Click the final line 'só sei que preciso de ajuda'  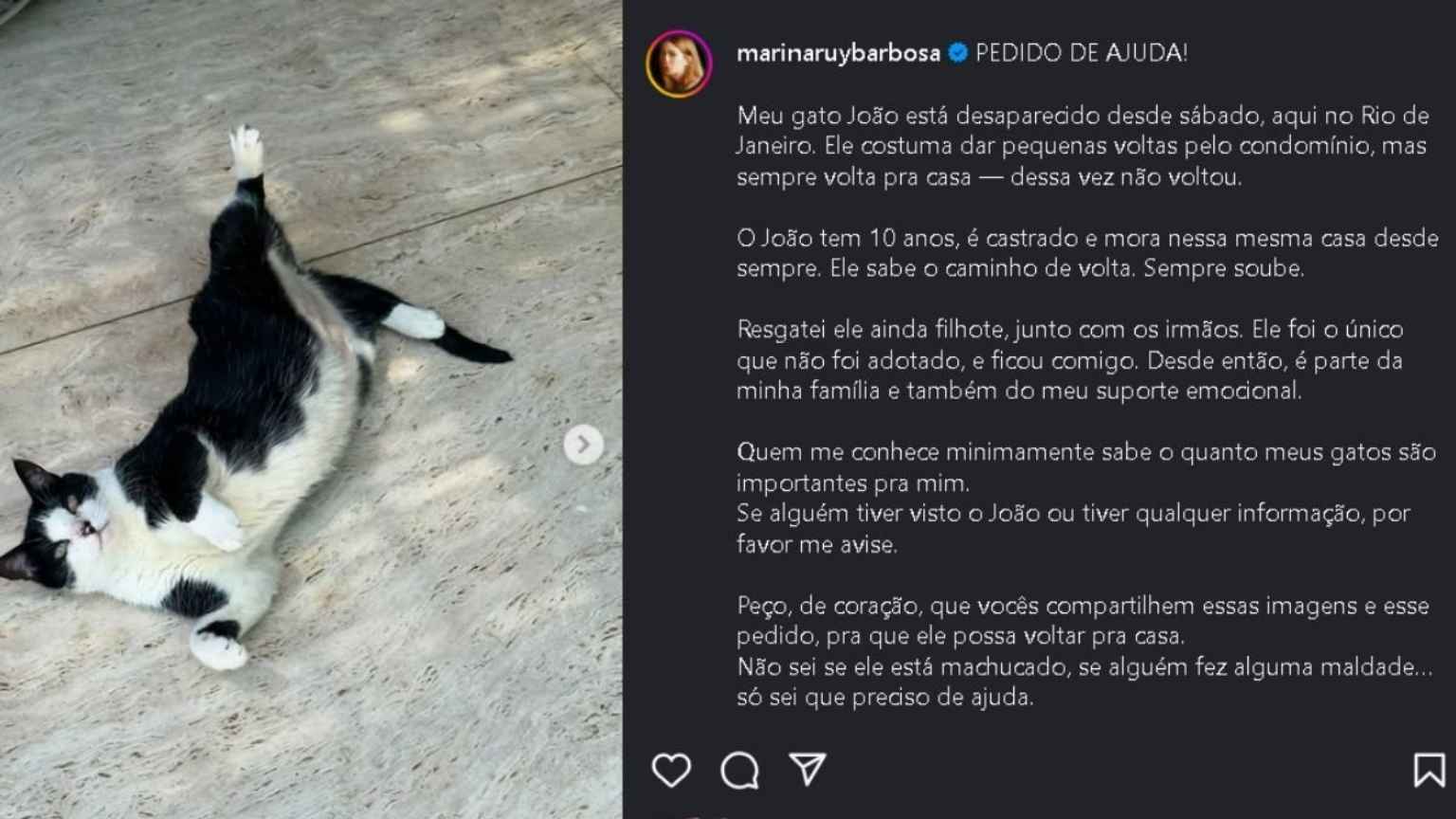pos(884,698)
